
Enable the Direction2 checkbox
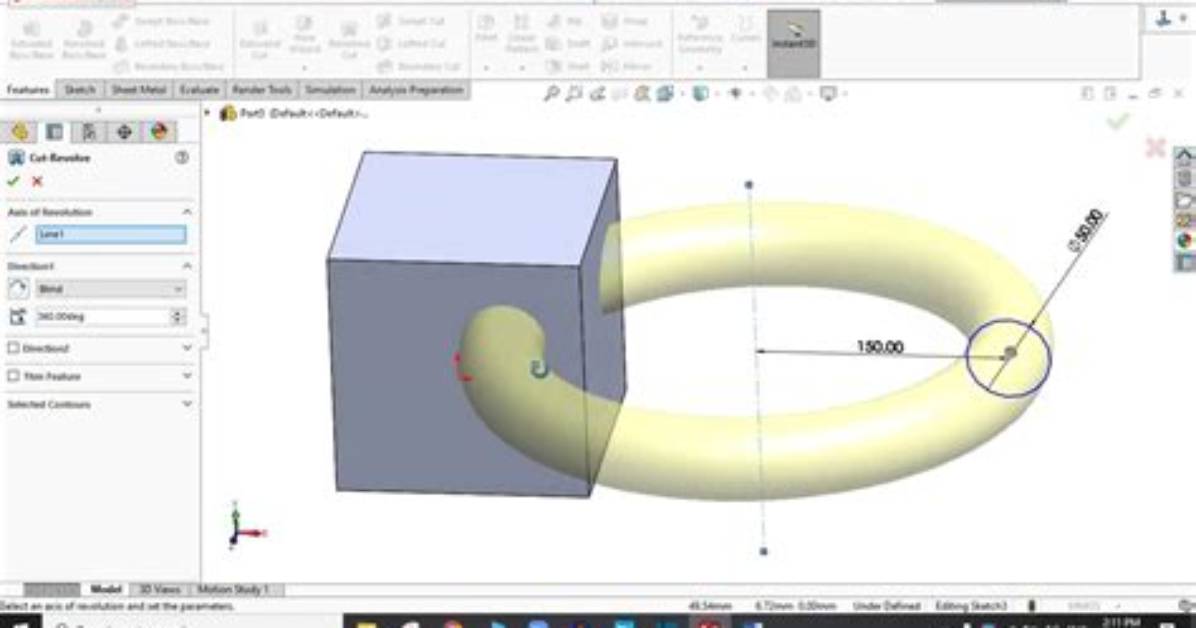coord(13,348)
